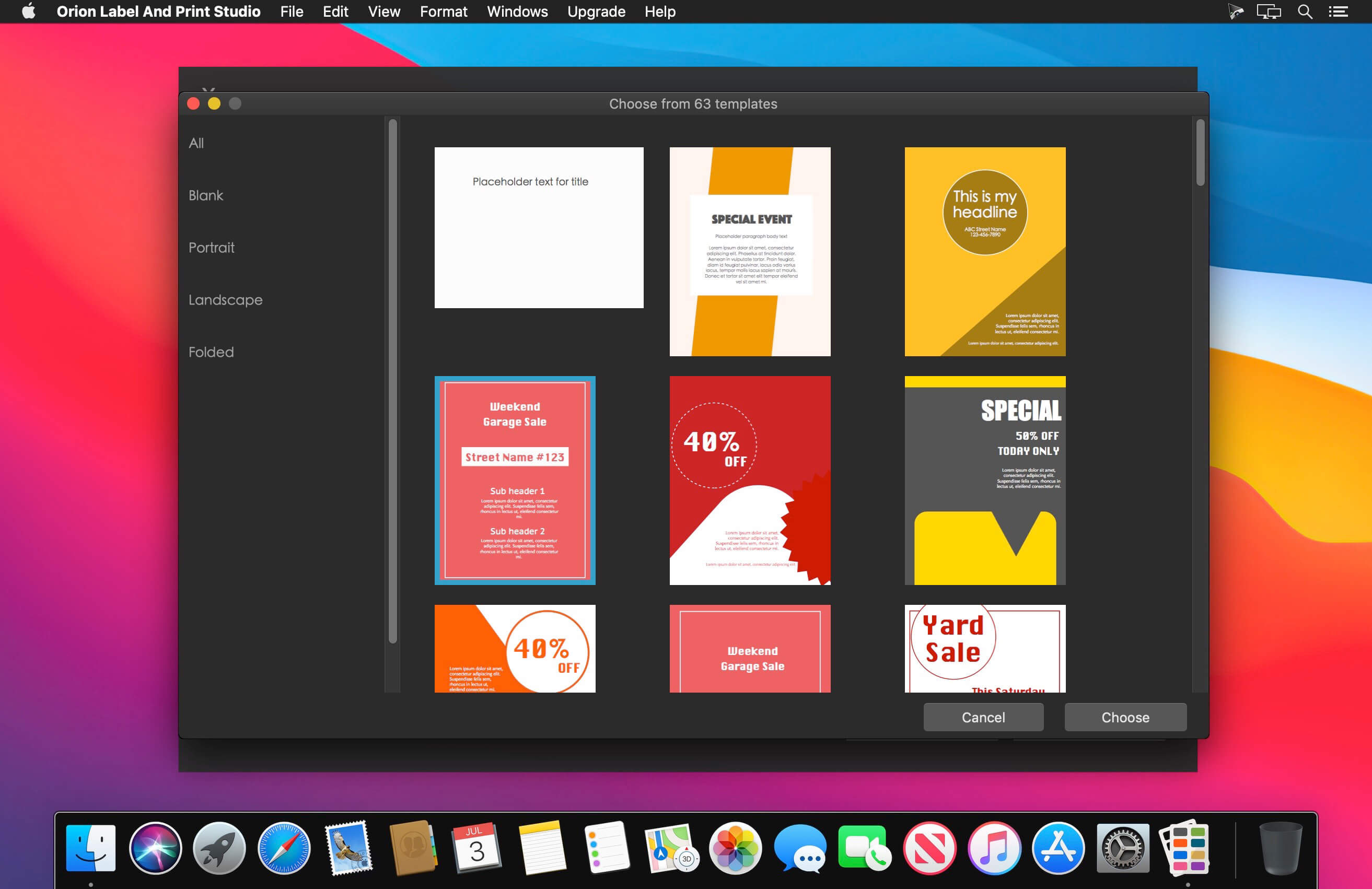This screenshot has height=889, width=1372.
Task: Select the red 40% OFF template
Action: [750, 481]
